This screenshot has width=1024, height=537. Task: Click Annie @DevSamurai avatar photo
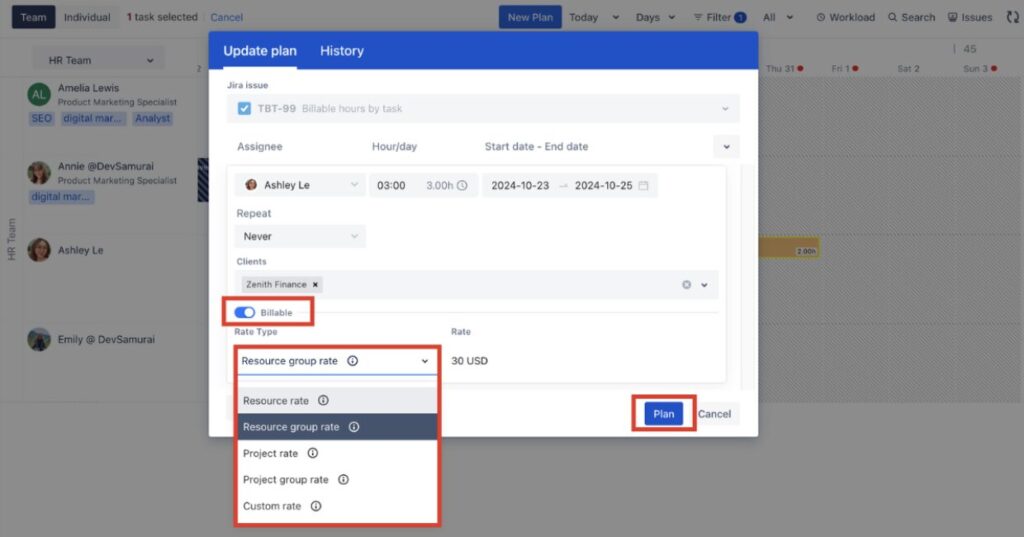(x=39, y=173)
